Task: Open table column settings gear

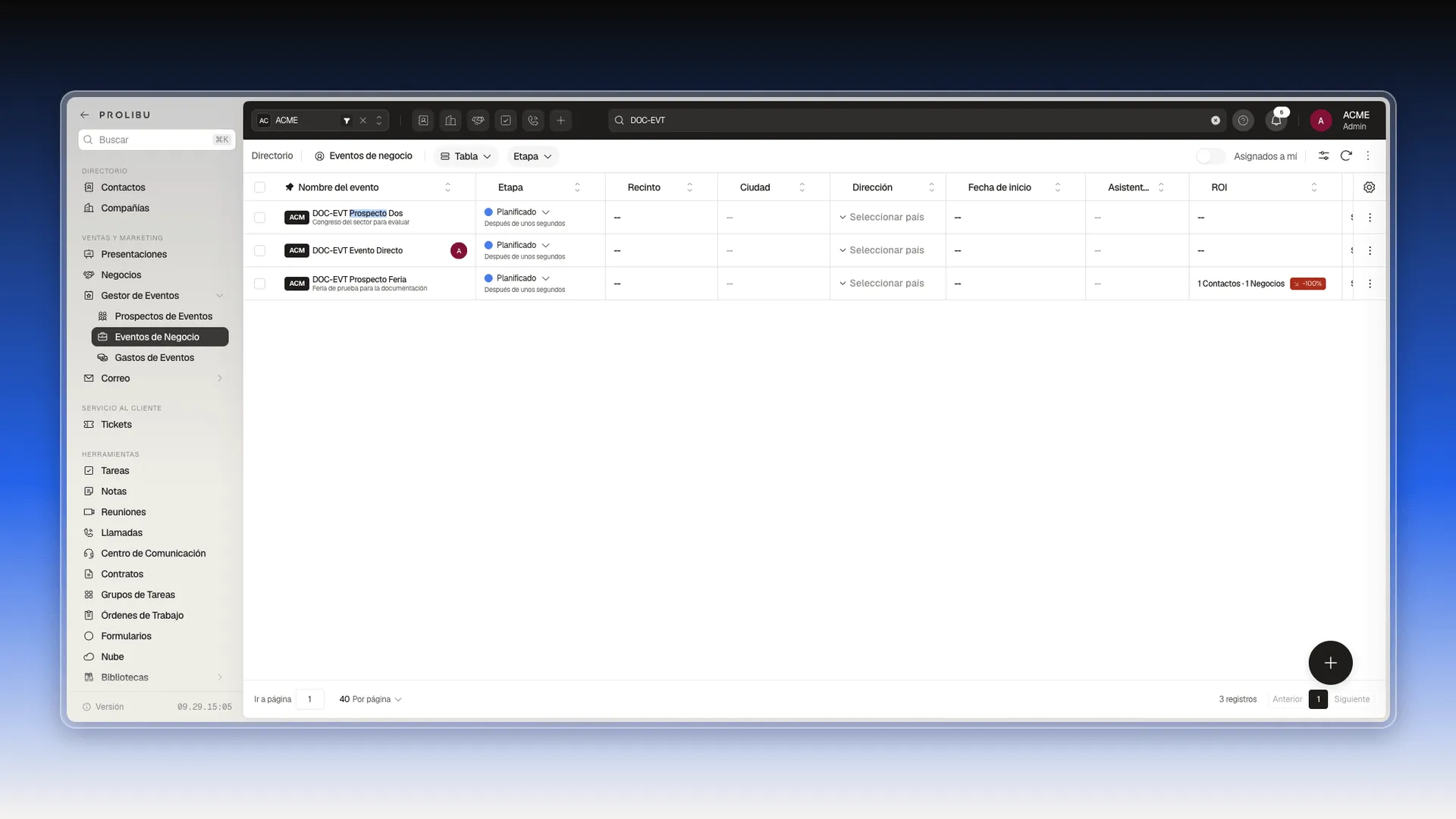Action: [1369, 187]
